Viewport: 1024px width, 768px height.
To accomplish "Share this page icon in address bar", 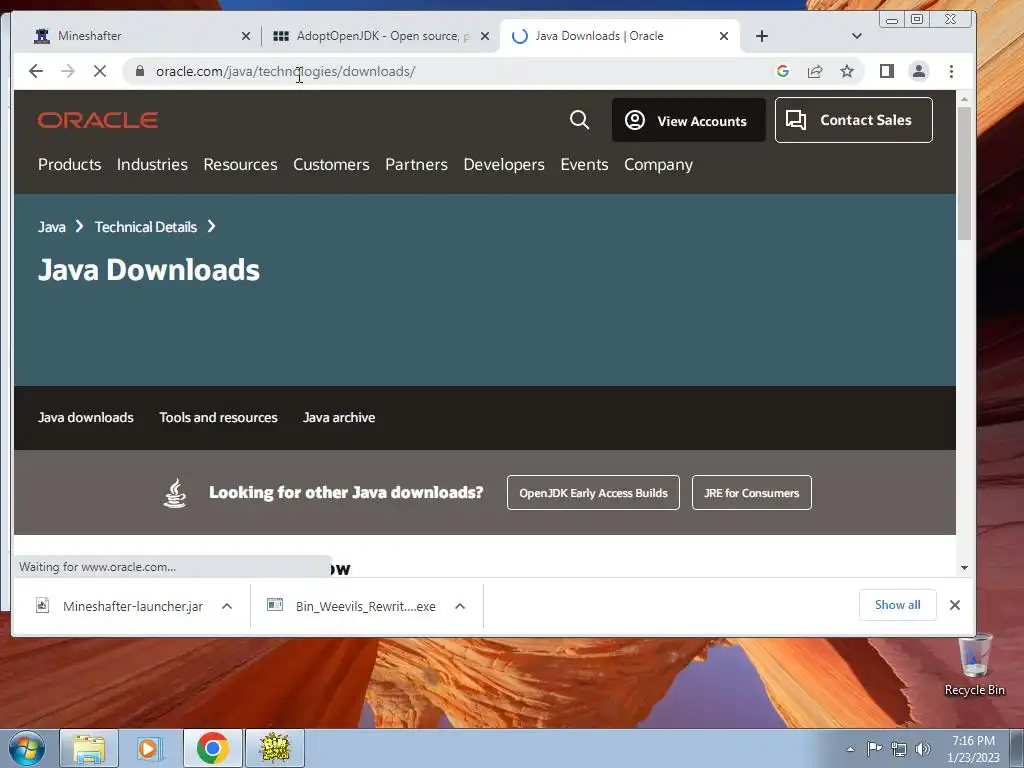I will 815,71.
